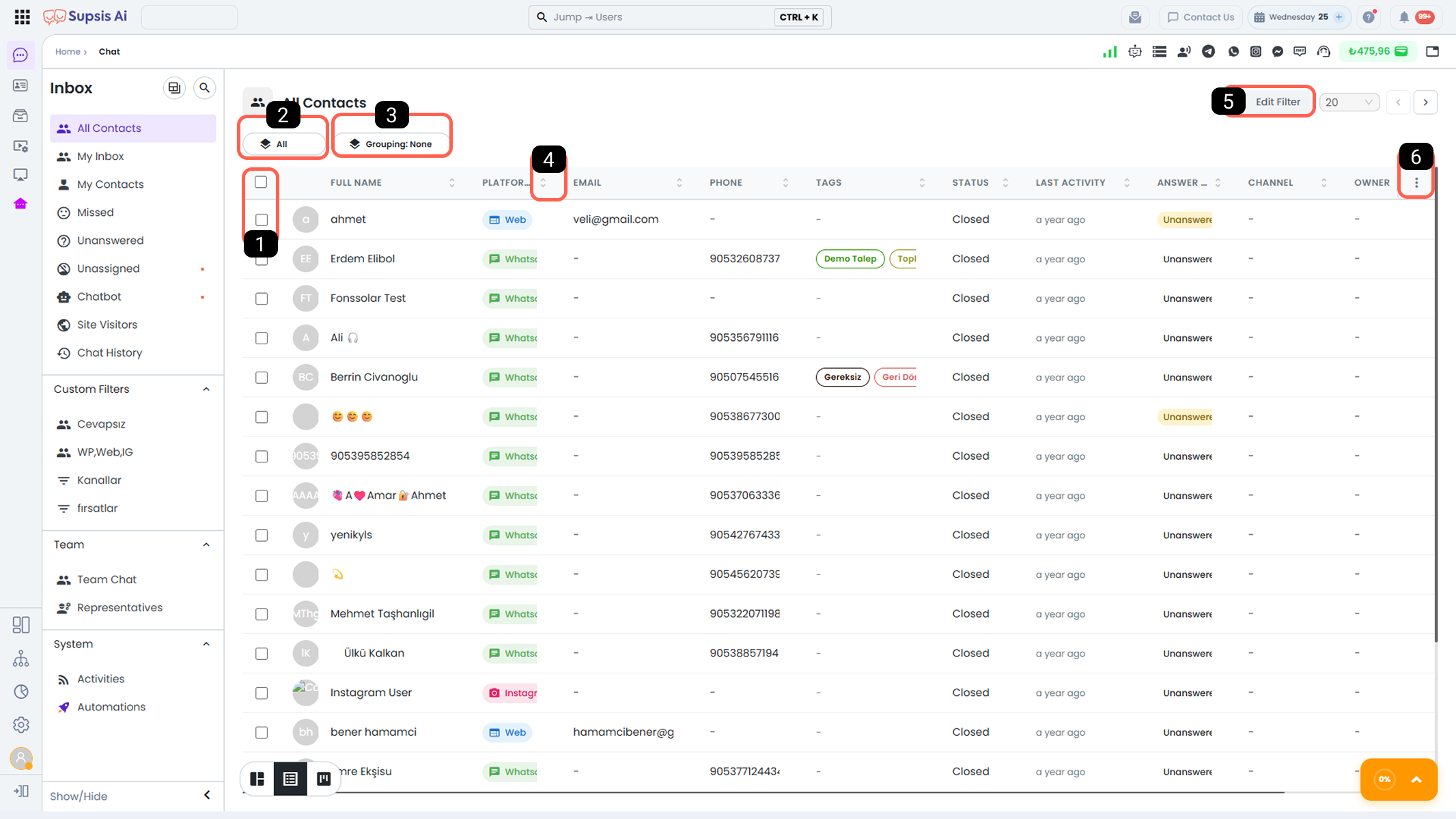
Task: Select My Inbox in sidebar
Action: pos(133,156)
